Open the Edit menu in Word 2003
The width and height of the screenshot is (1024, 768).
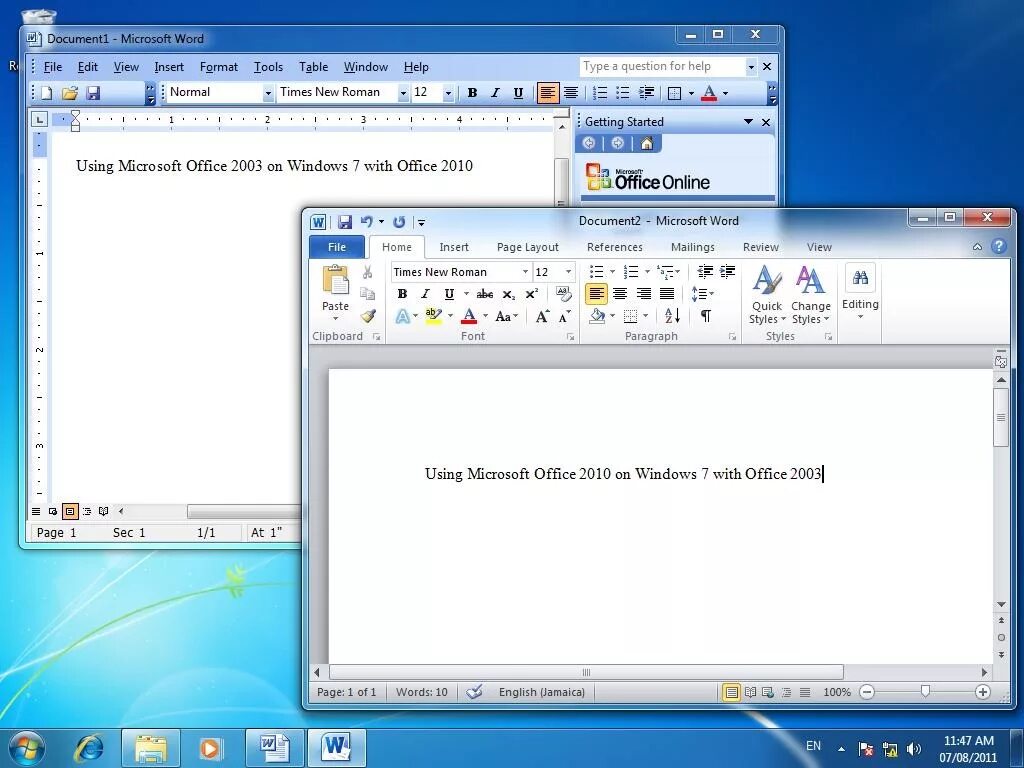pyautogui.click(x=88, y=67)
